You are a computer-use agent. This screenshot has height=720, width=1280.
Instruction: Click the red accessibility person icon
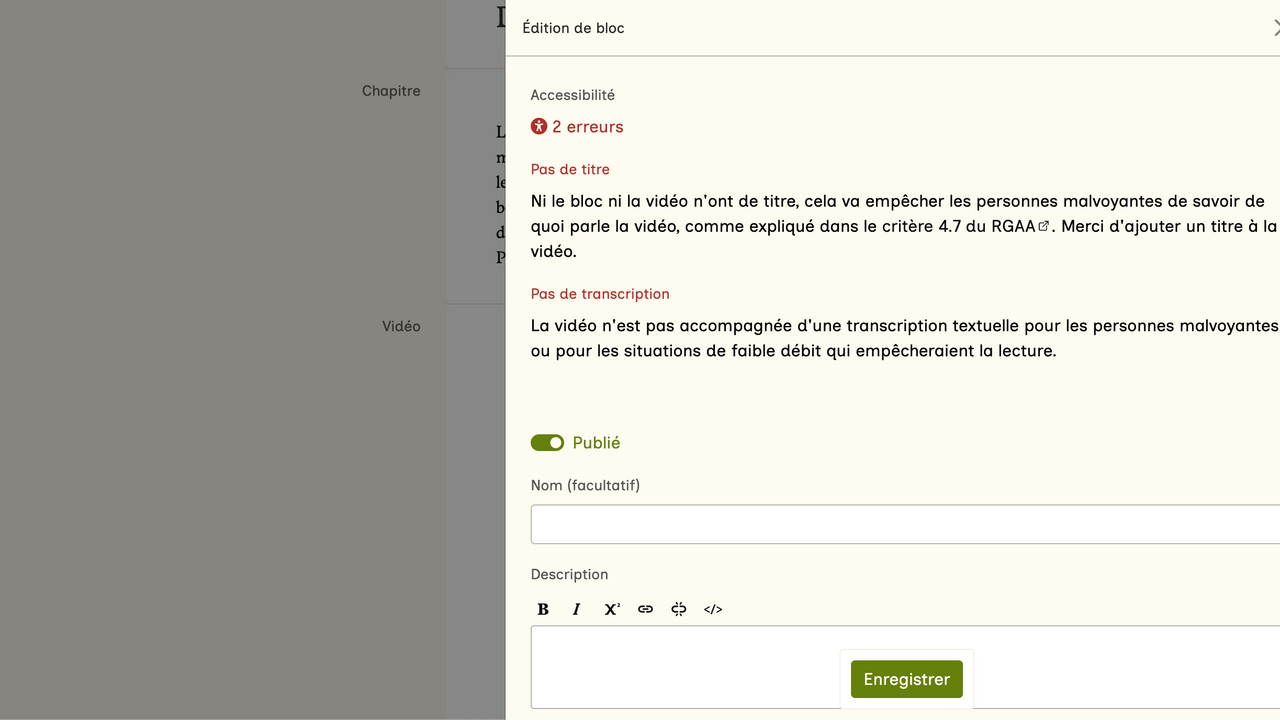[x=539, y=127]
